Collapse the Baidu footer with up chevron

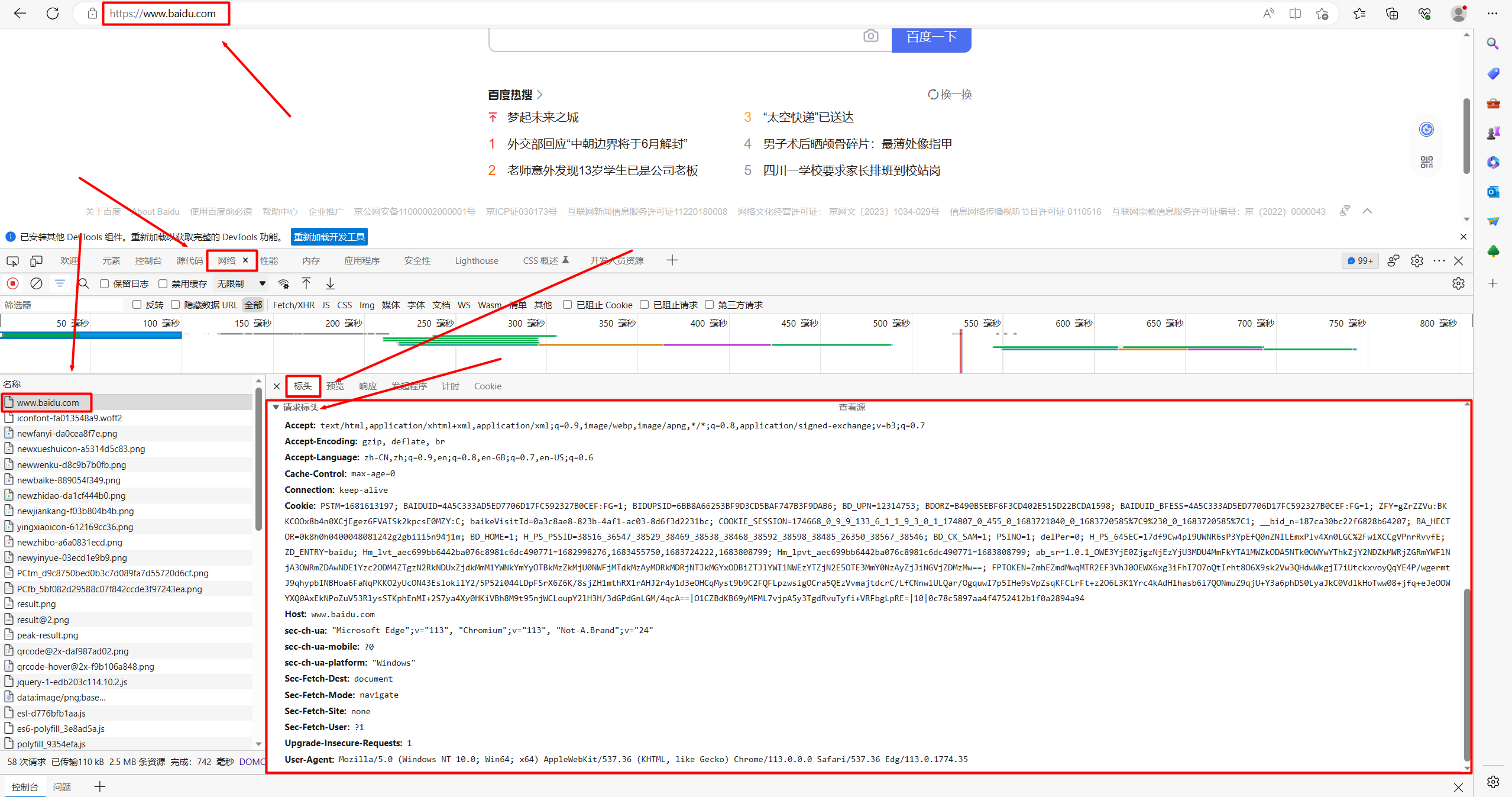[1367, 211]
